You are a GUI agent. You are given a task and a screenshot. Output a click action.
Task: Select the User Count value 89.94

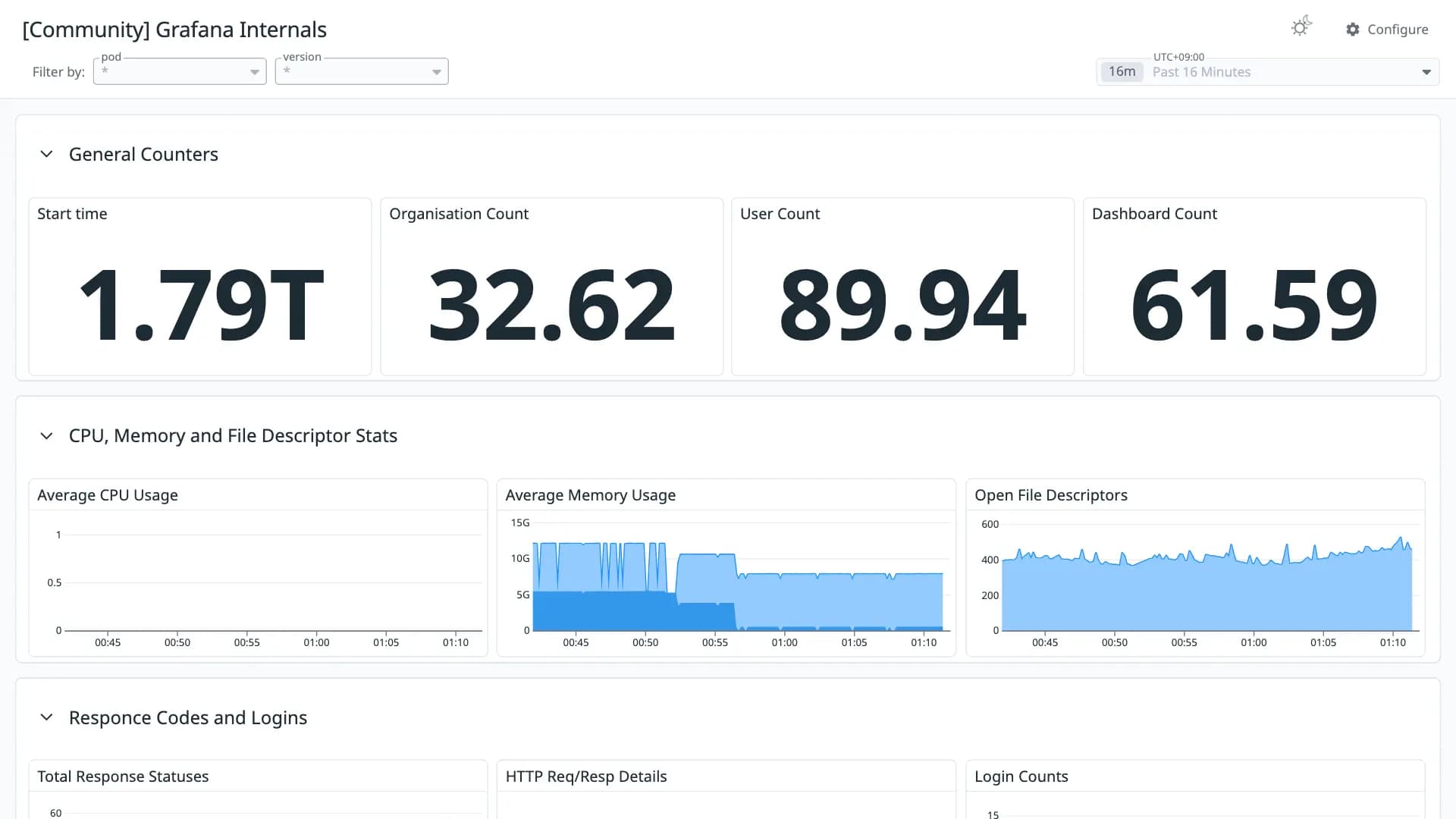[x=902, y=305]
